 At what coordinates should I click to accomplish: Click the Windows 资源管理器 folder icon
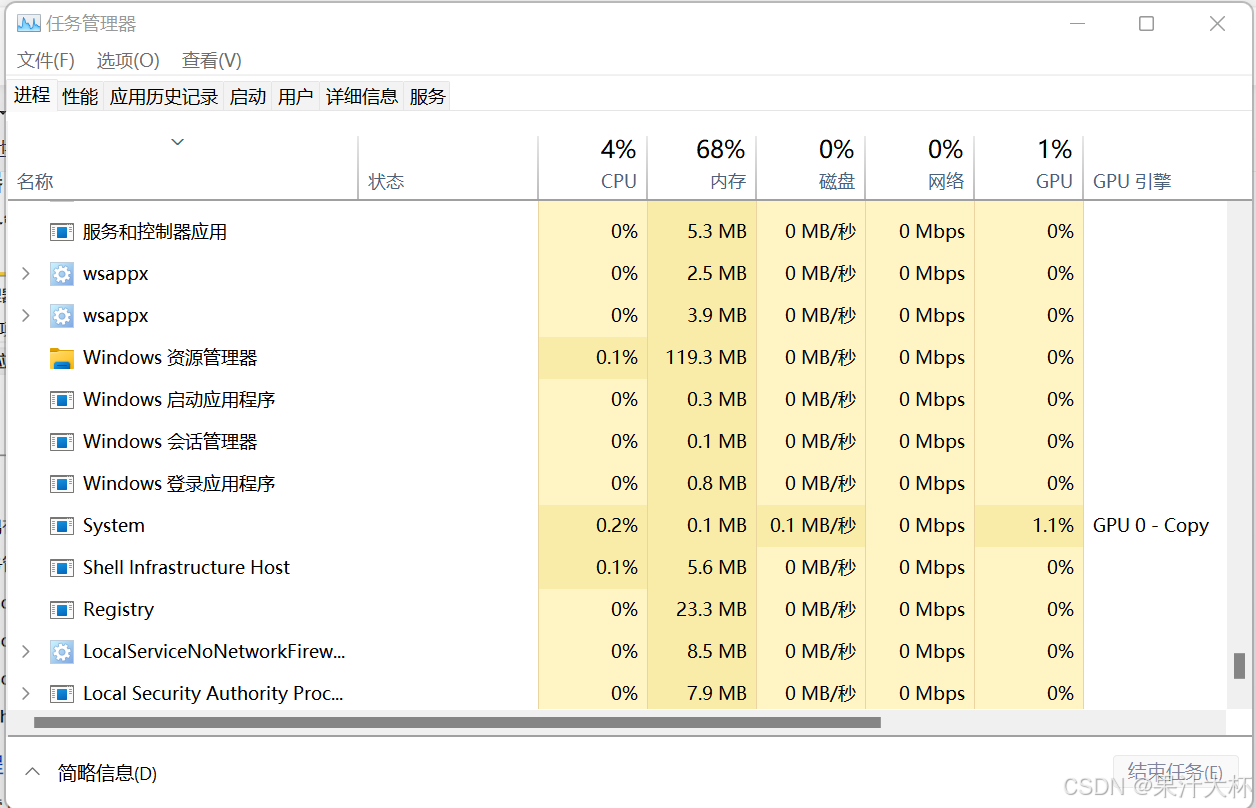(62, 358)
